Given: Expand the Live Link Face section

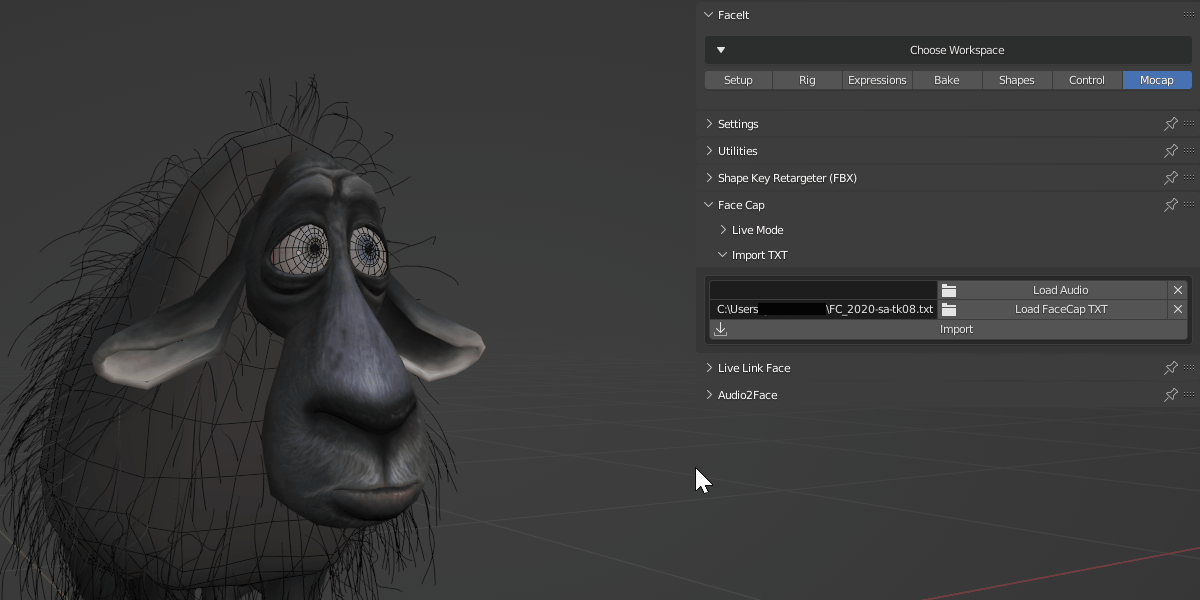Looking at the screenshot, I should pos(709,368).
